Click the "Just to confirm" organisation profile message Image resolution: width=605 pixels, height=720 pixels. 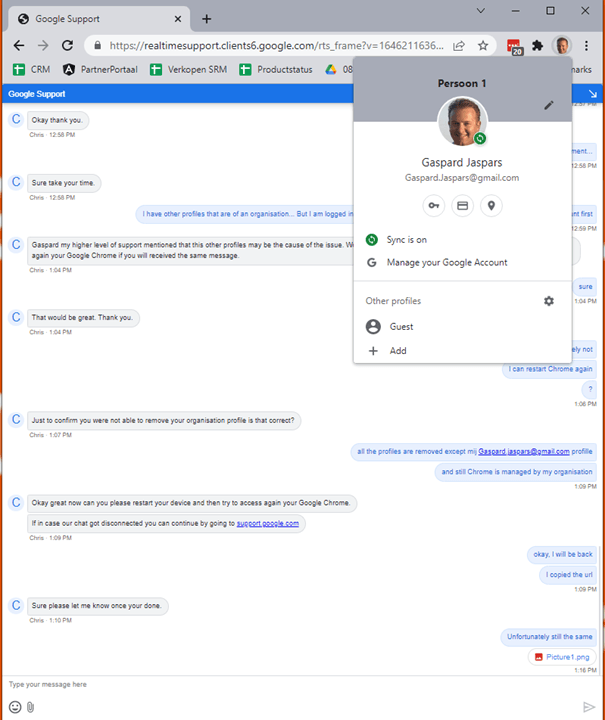tap(163, 421)
